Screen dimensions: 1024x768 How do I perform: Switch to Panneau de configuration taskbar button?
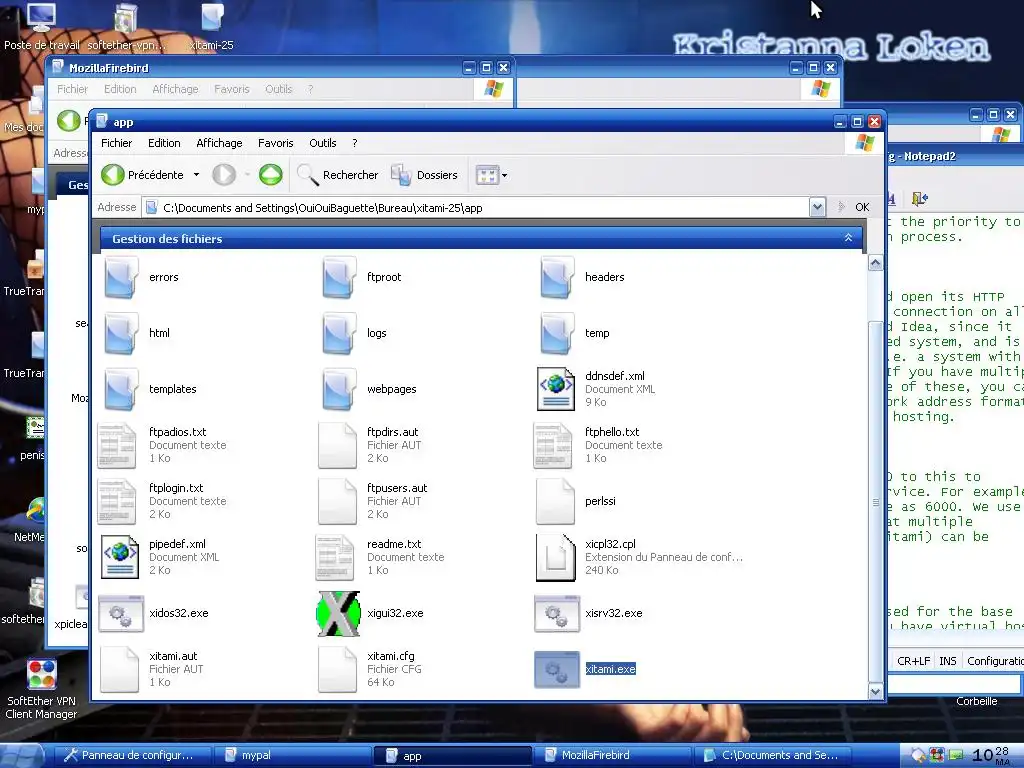click(133, 756)
